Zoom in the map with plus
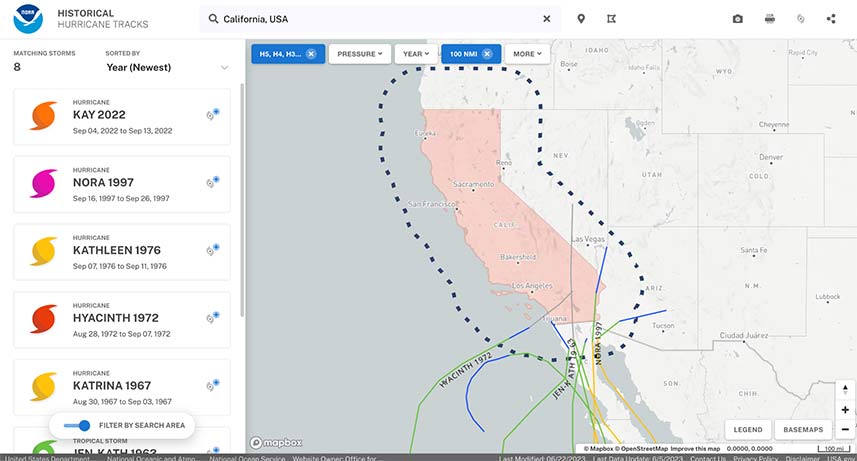Viewport: 857px width, 461px height. click(x=845, y=410)
